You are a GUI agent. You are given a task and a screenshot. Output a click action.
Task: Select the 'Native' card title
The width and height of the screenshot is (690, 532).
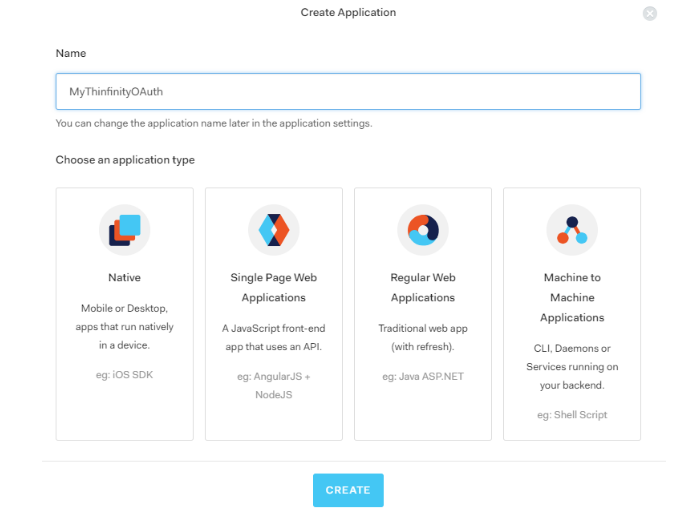click(125, 278)
